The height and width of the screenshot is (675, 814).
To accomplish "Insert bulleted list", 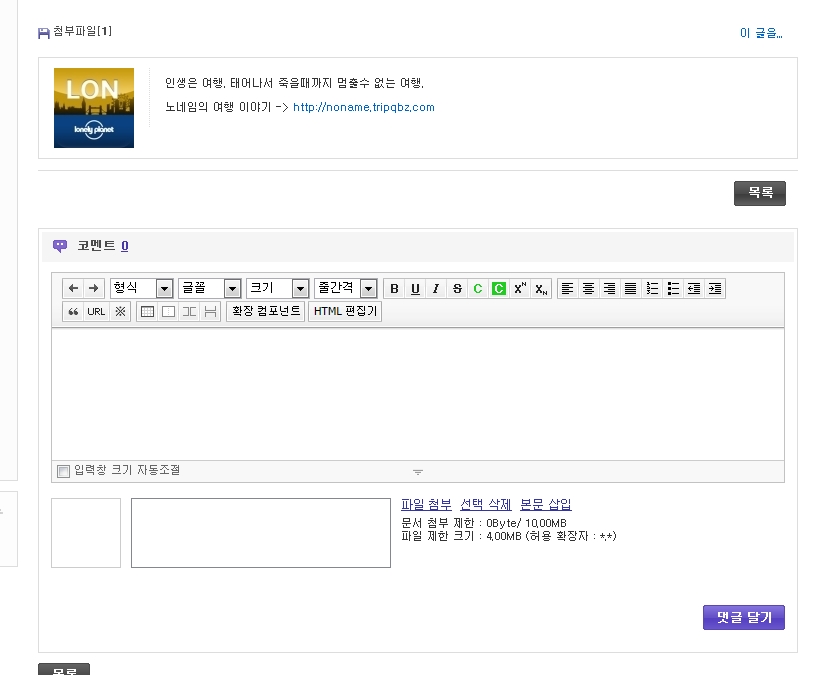I will (673, 289).
